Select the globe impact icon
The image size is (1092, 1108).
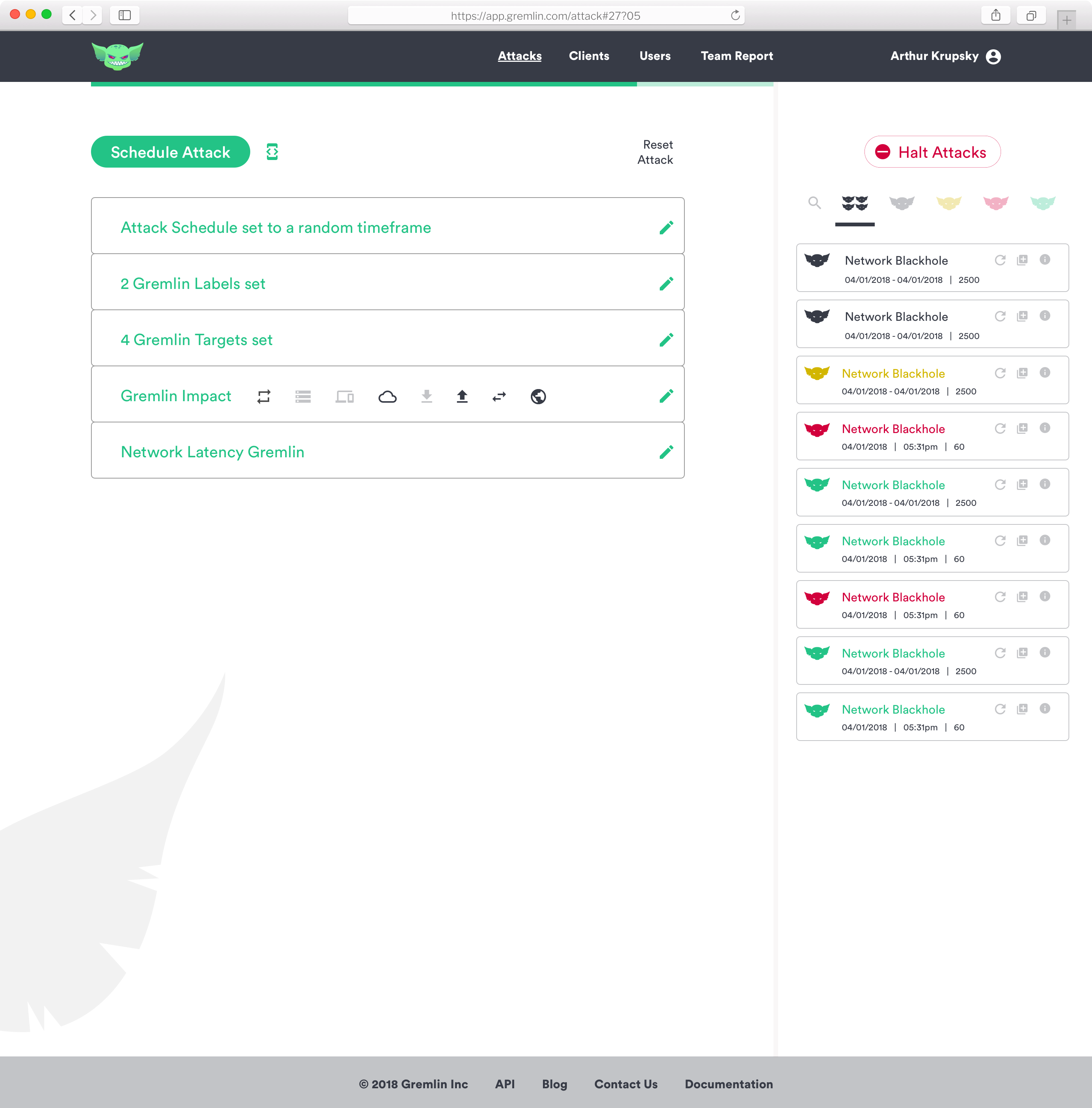pyautogui.click(x=538, y=397)
